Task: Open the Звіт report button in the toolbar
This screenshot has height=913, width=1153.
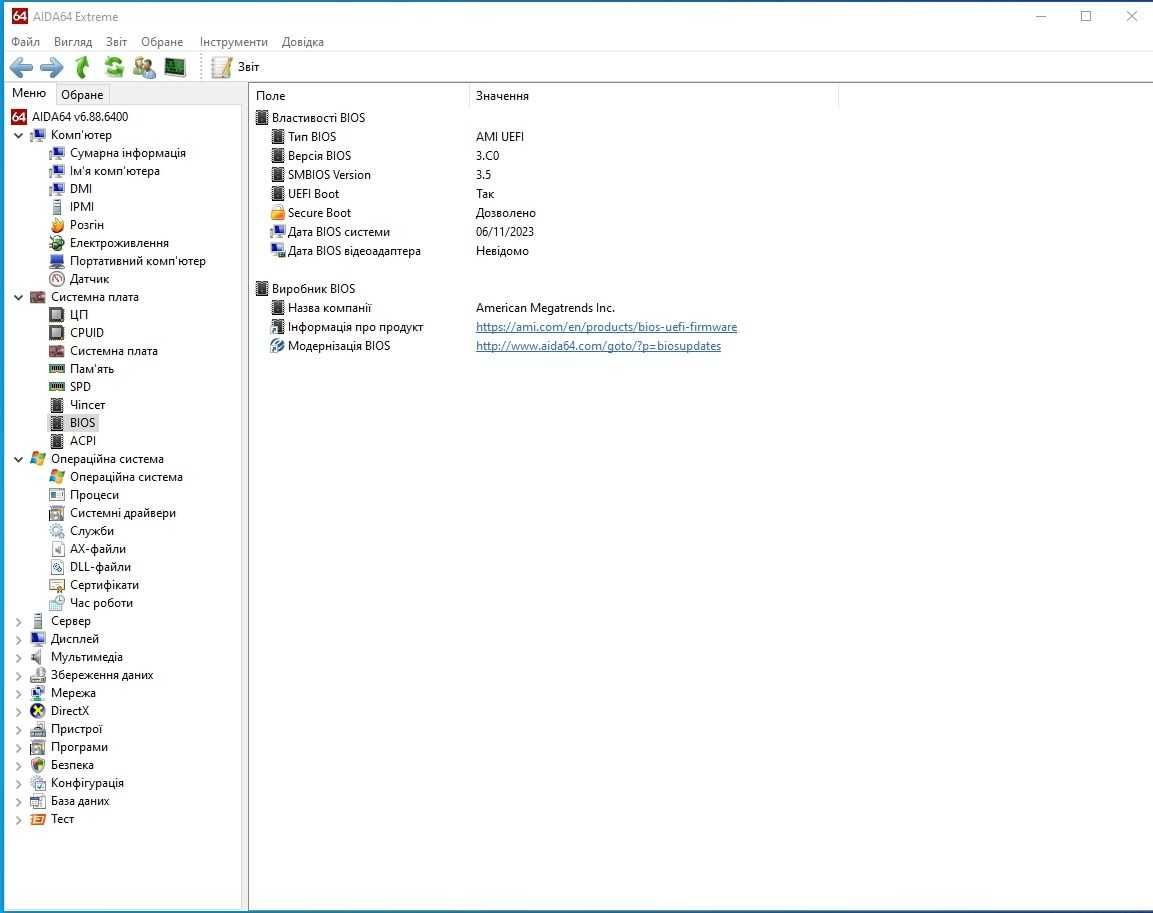Action: pyautogui.click(x=235, y=67)
